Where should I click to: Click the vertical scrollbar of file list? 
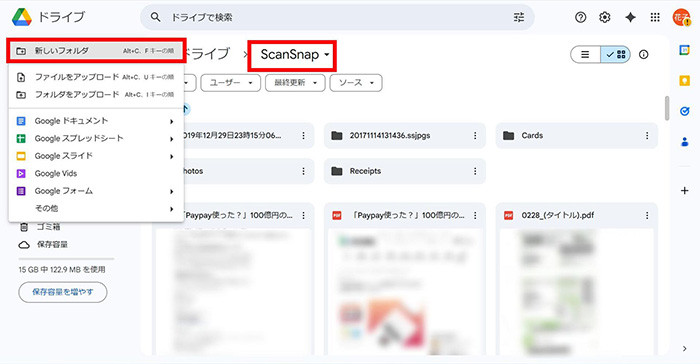tap(667, 108)
